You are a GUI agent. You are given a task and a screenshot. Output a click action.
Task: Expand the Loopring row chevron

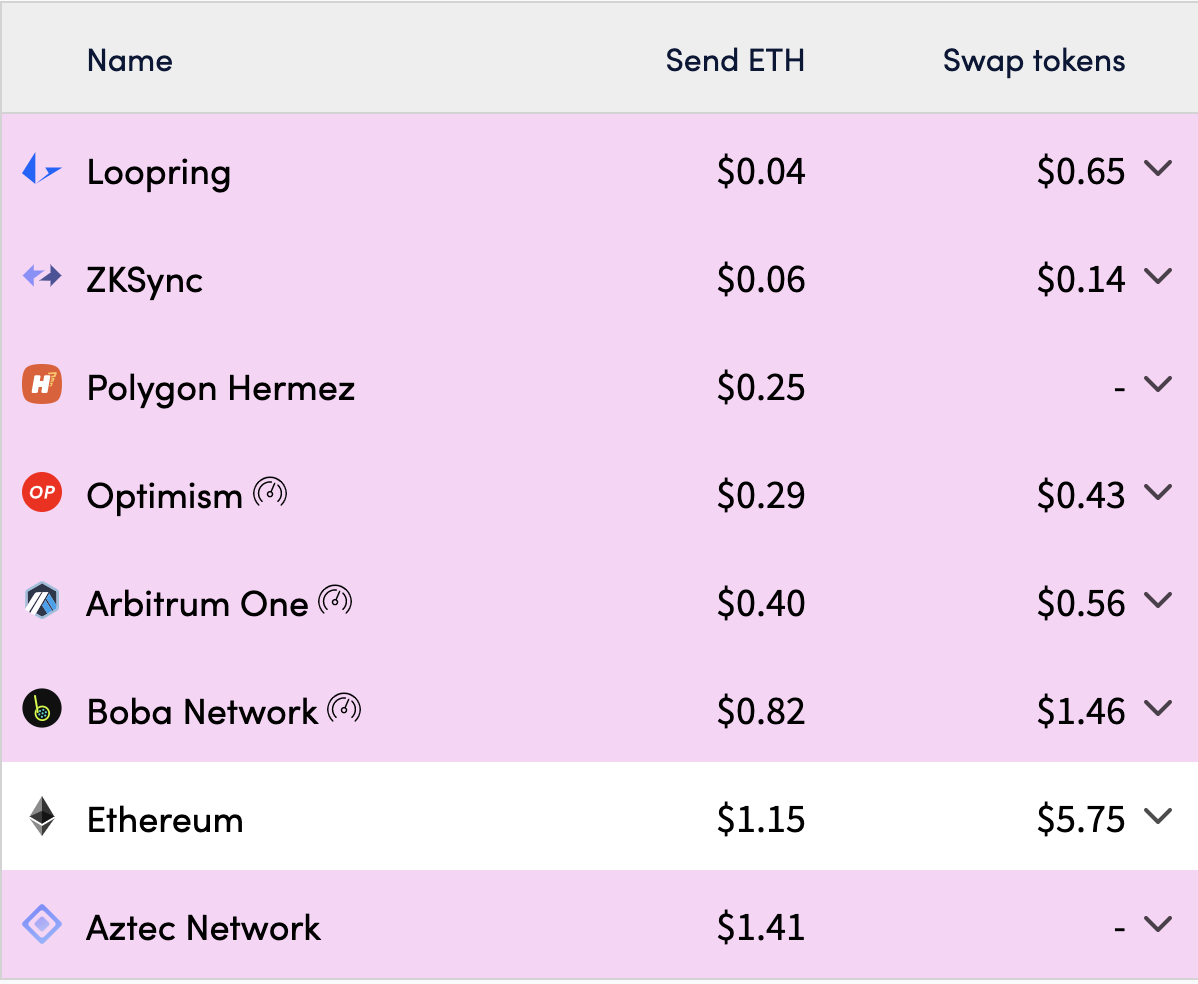pyautogui.click(x=1158, y=168)
